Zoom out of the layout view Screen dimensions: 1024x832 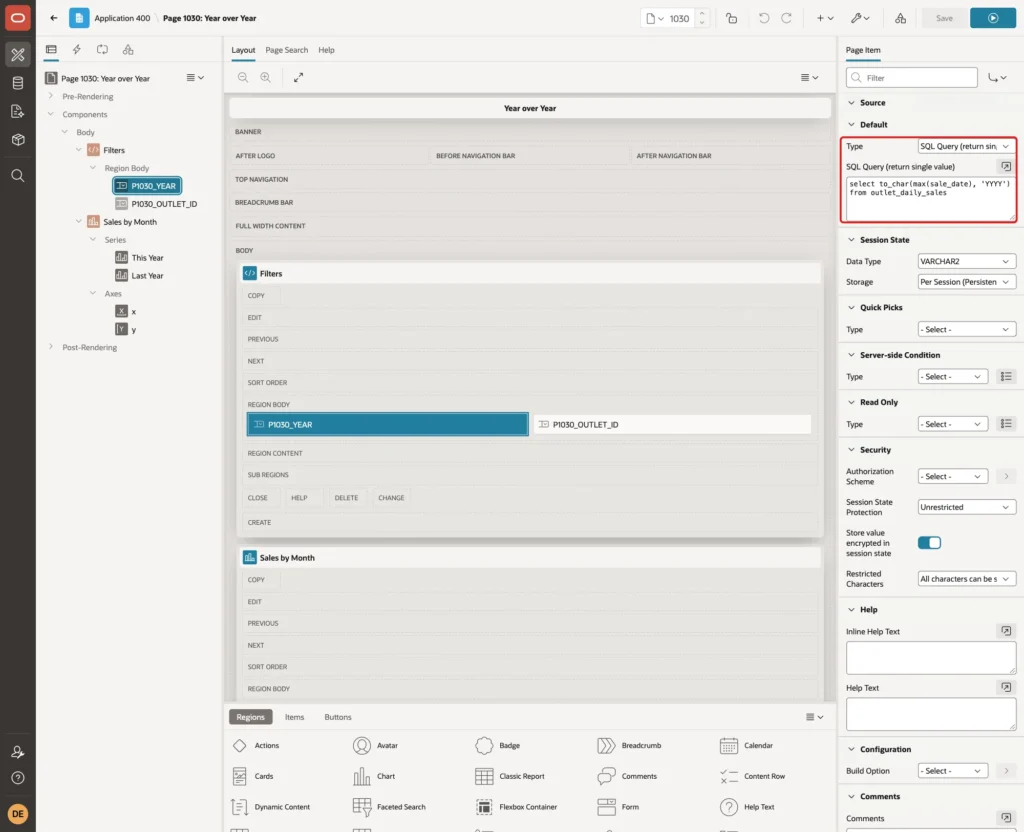[x=243, y=77]
